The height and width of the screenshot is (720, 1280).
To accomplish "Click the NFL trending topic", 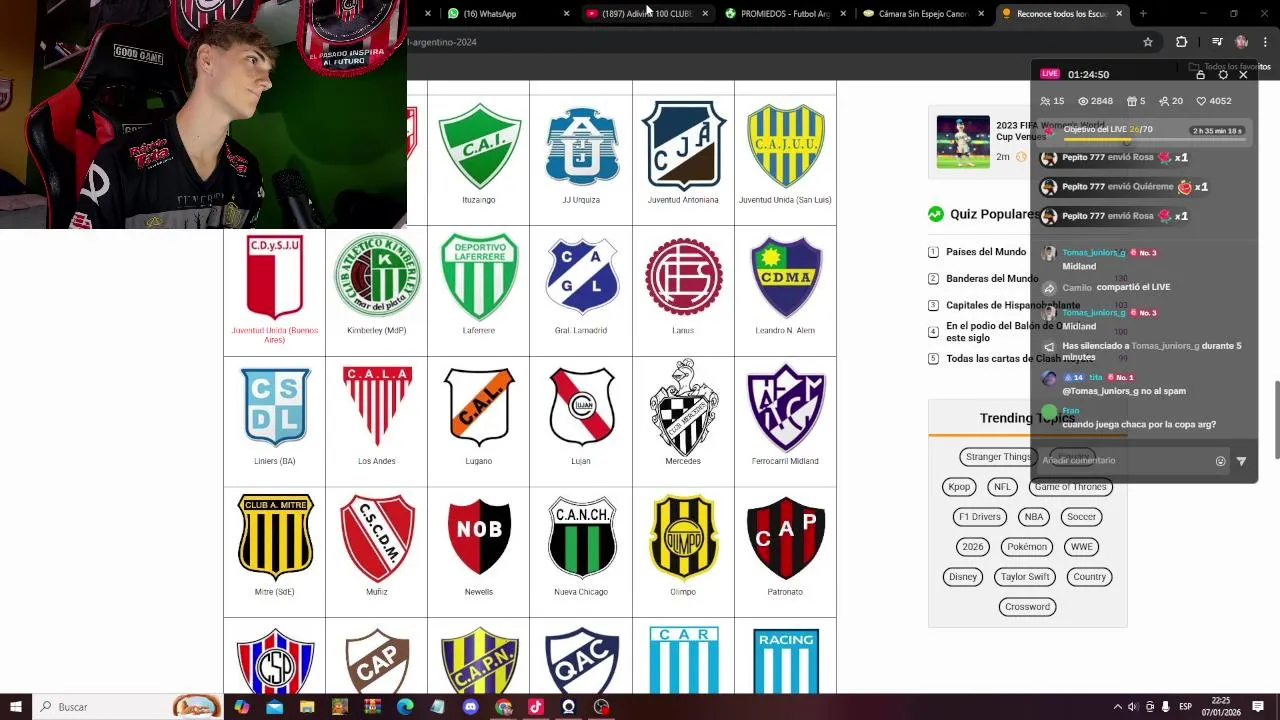I will (1002, 487).
